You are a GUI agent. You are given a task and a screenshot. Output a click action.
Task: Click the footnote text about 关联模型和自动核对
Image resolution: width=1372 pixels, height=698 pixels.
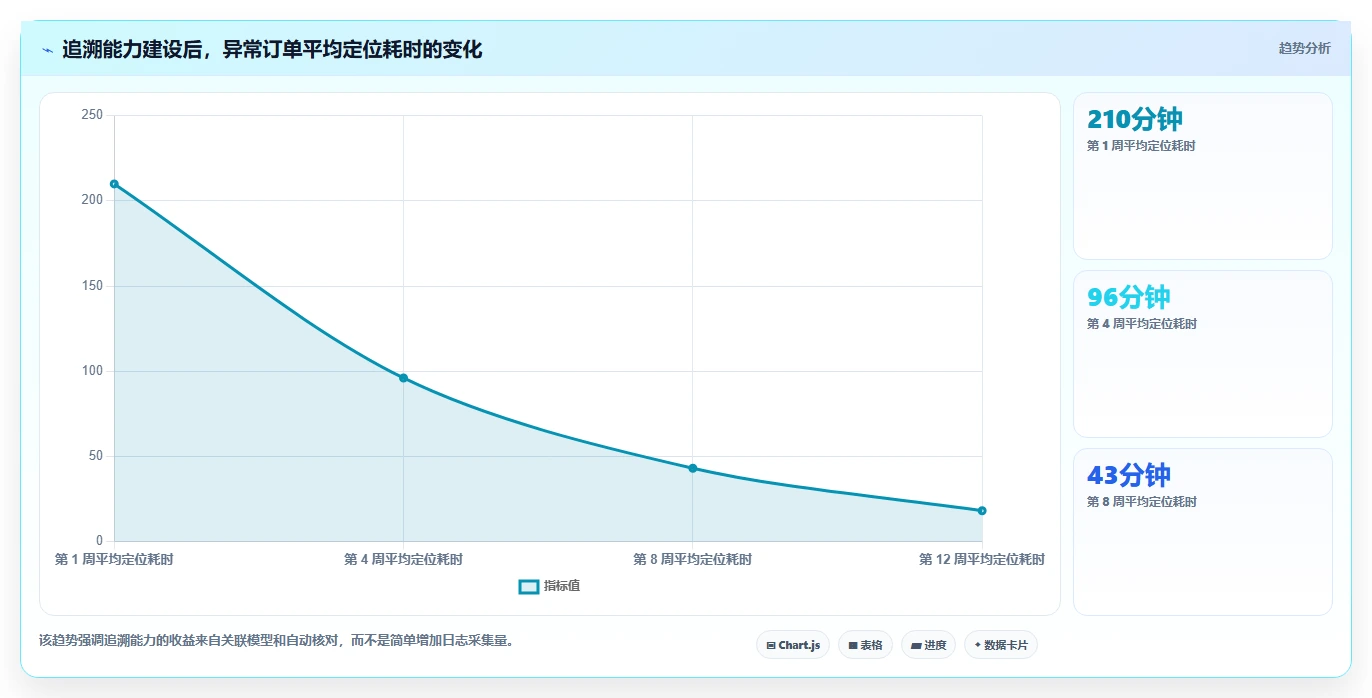[277, 641]
